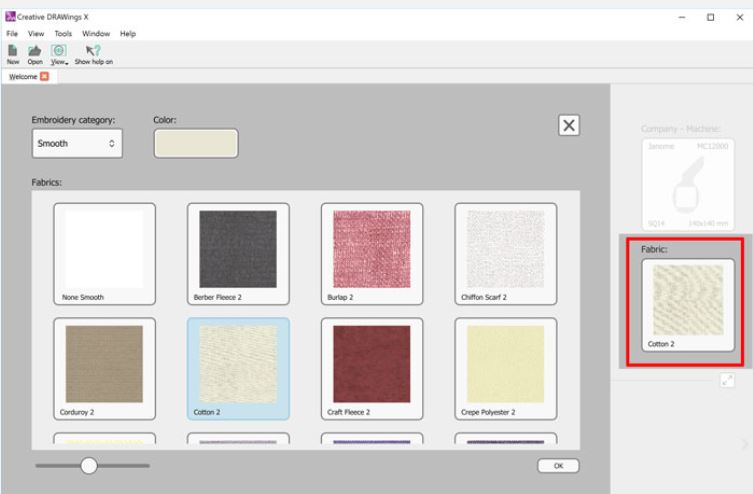Viewport: 753px width, 494px height.
Task: Click the thumbnail size slider handle
Action: [x=89, y=465]
